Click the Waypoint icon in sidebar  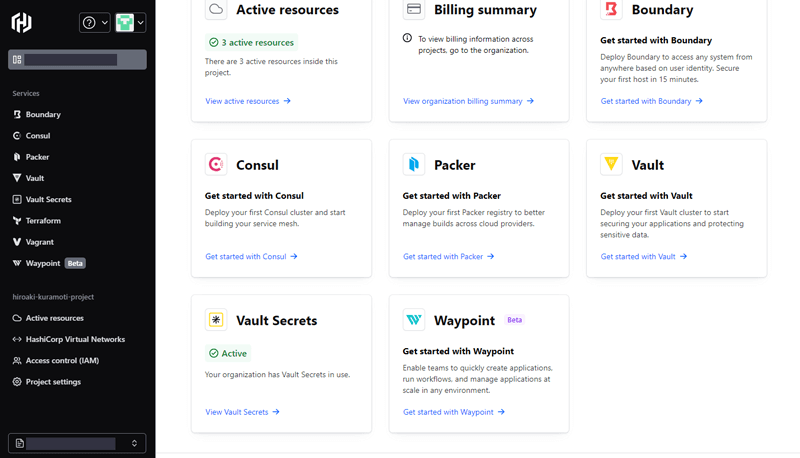(x=17, y=263)
